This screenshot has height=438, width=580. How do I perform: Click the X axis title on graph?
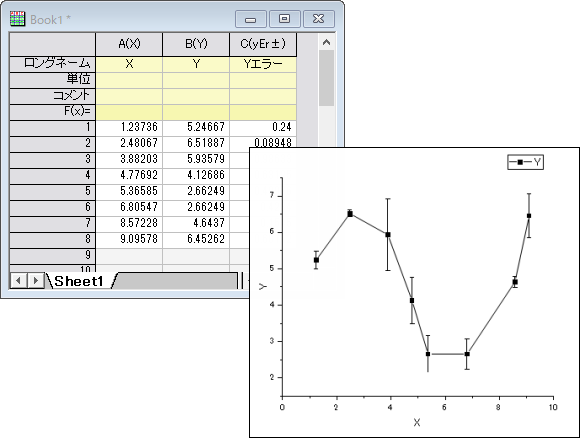coord(417,422)
